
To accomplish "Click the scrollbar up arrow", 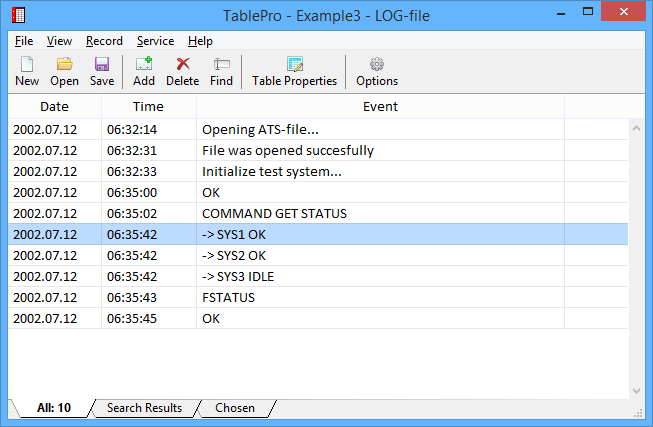I will [x=636, y=128].
